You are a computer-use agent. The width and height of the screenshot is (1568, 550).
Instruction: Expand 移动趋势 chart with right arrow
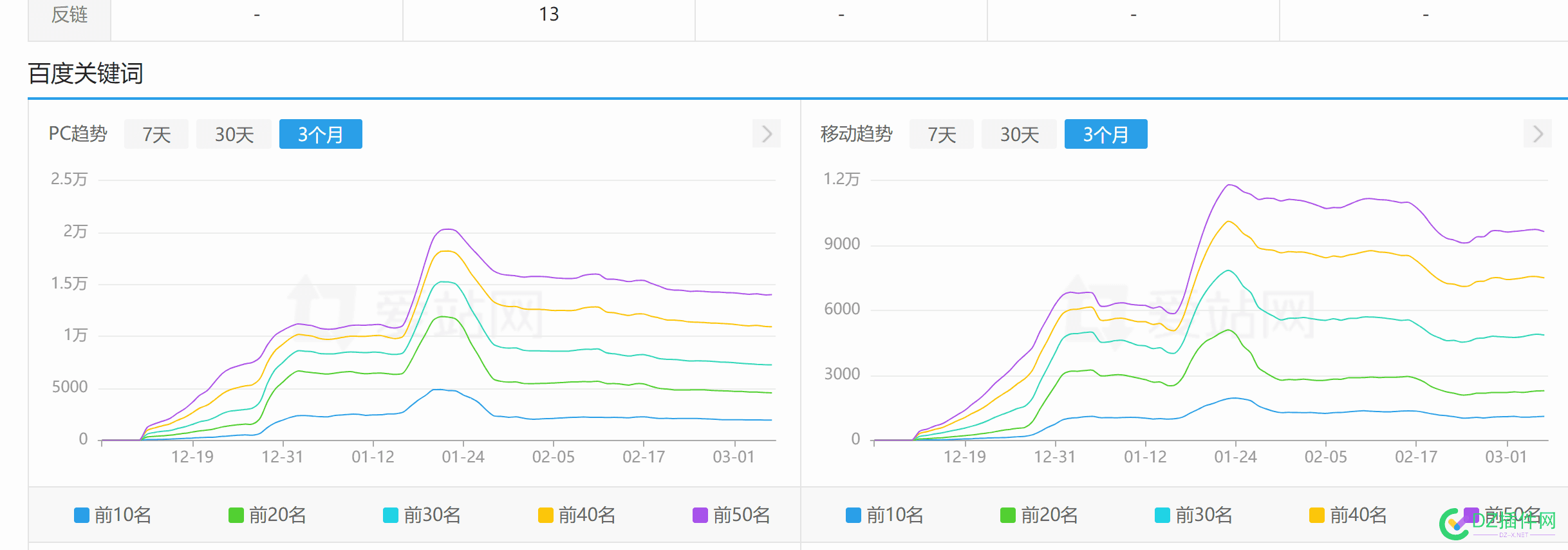[1538, 133]
